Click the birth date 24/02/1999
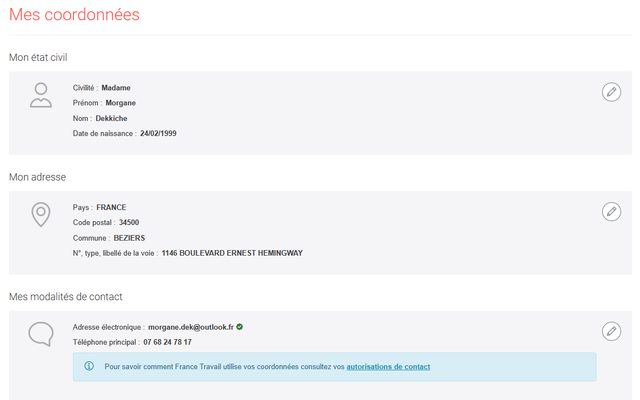The height and width of the screenshot is (400, 640). (x=158, y=133)
